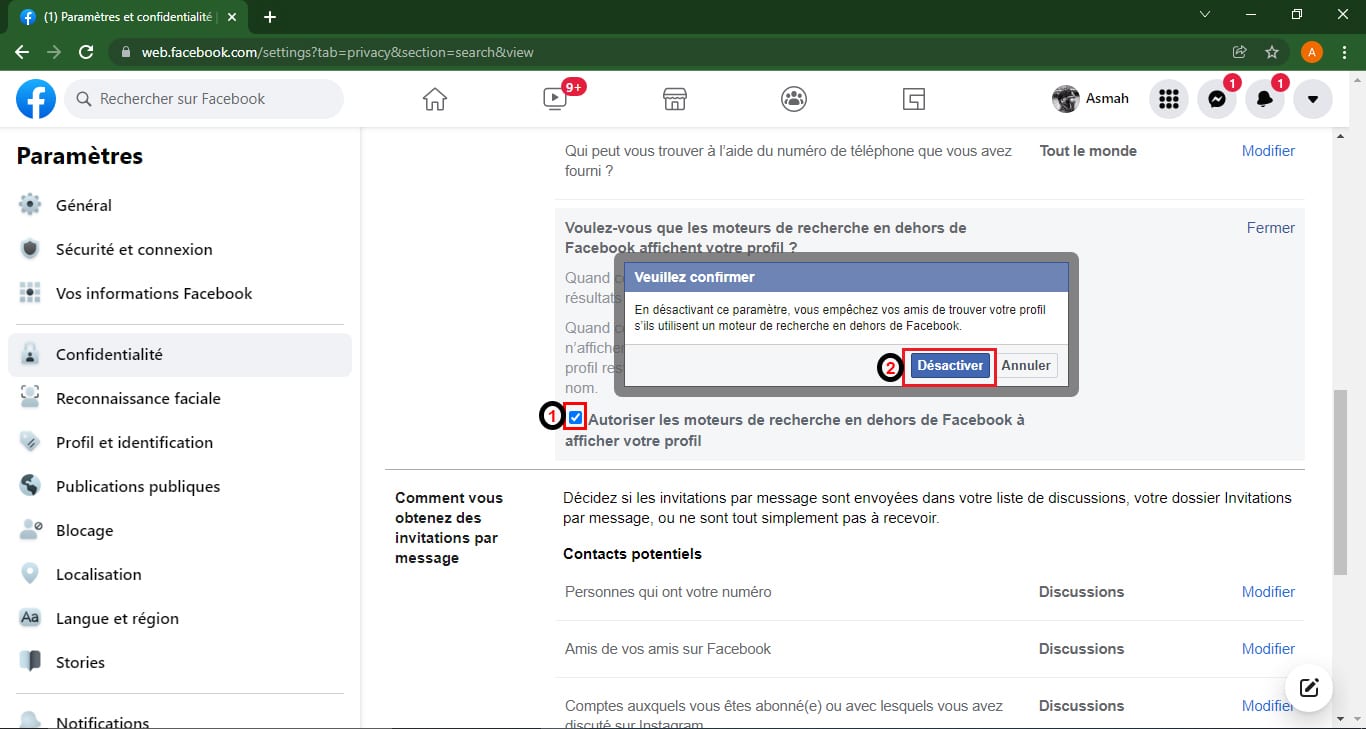Viewport: 1366px width, 729px height.
Task: Click the Stories book icon
Action: (30, 662)
